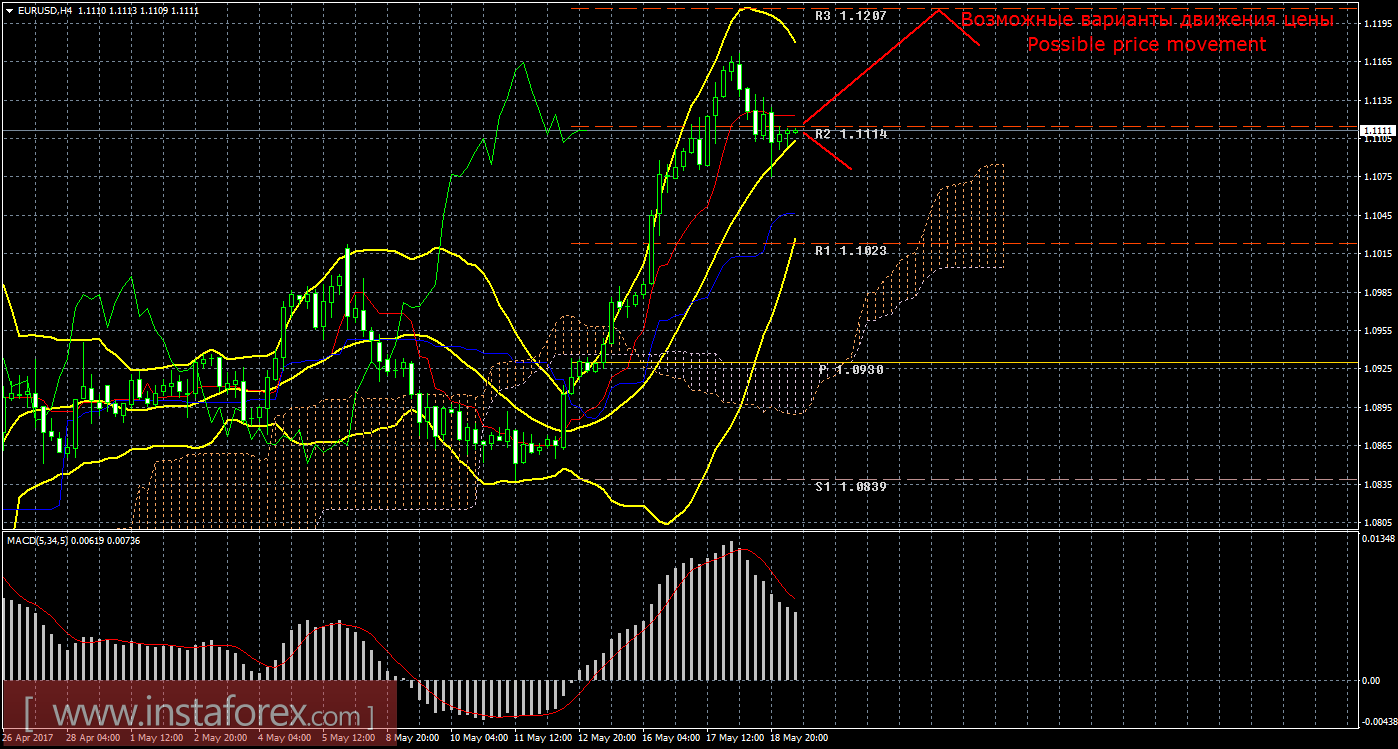This screenshot has height=749, width=1398.
Task: Select the P 1.0930 pivot point label
Action: [852, 369]
